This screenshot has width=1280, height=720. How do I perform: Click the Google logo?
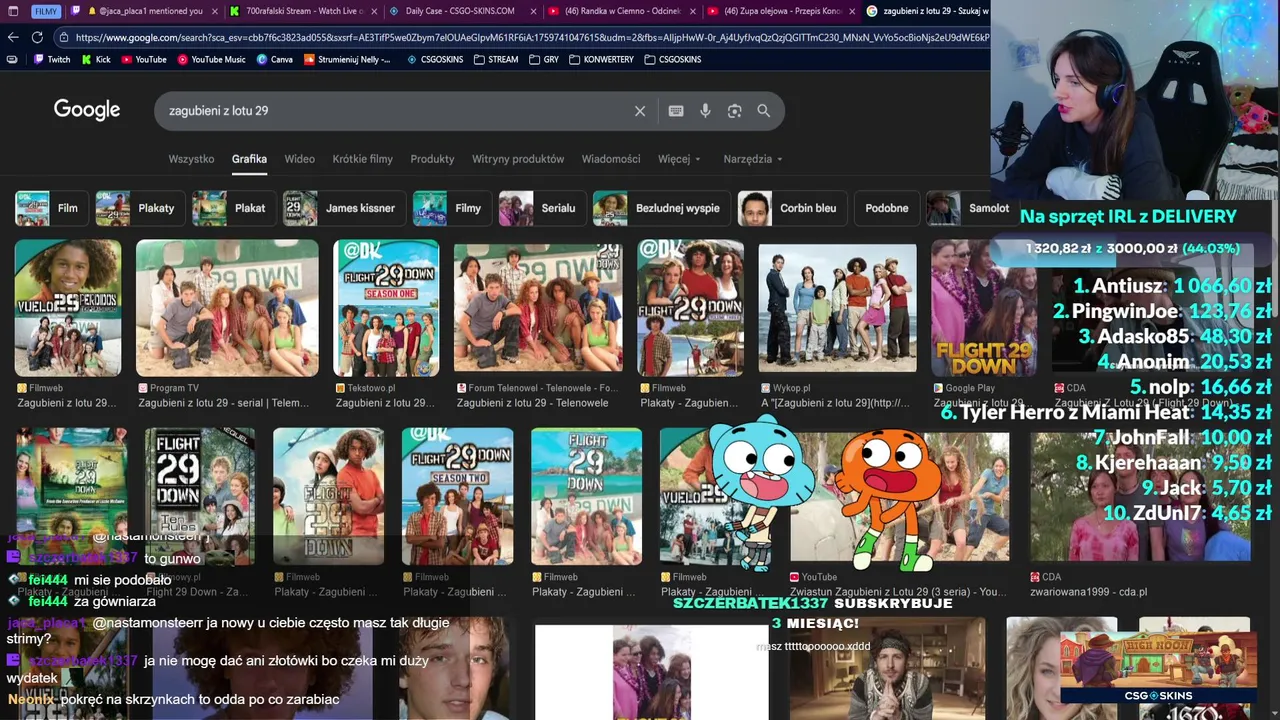[87, 110]
